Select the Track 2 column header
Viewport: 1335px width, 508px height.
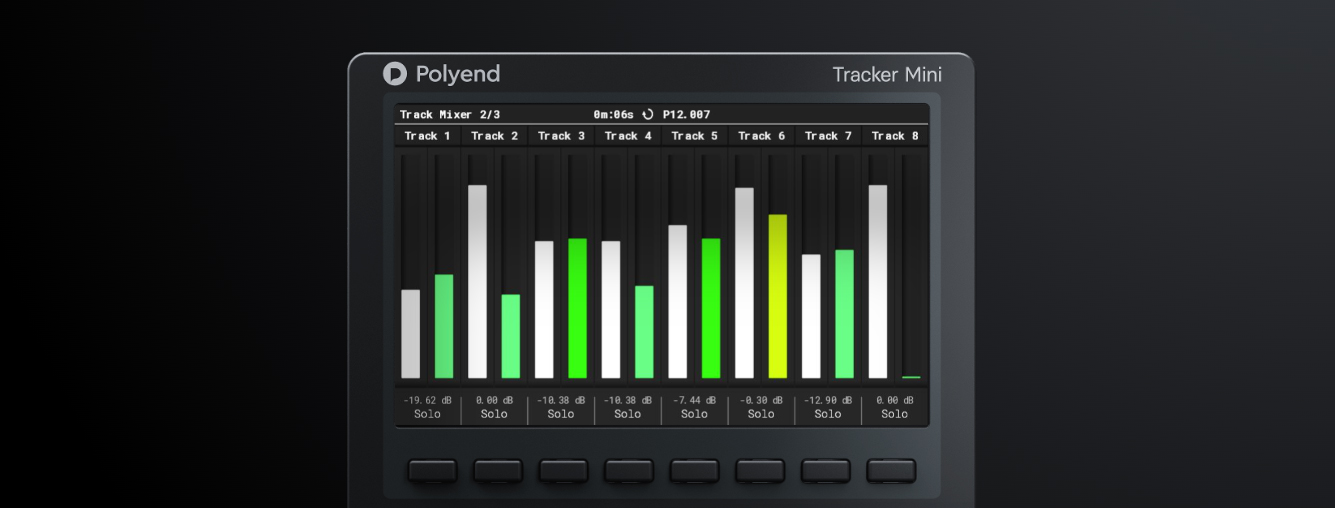(494, 136)
